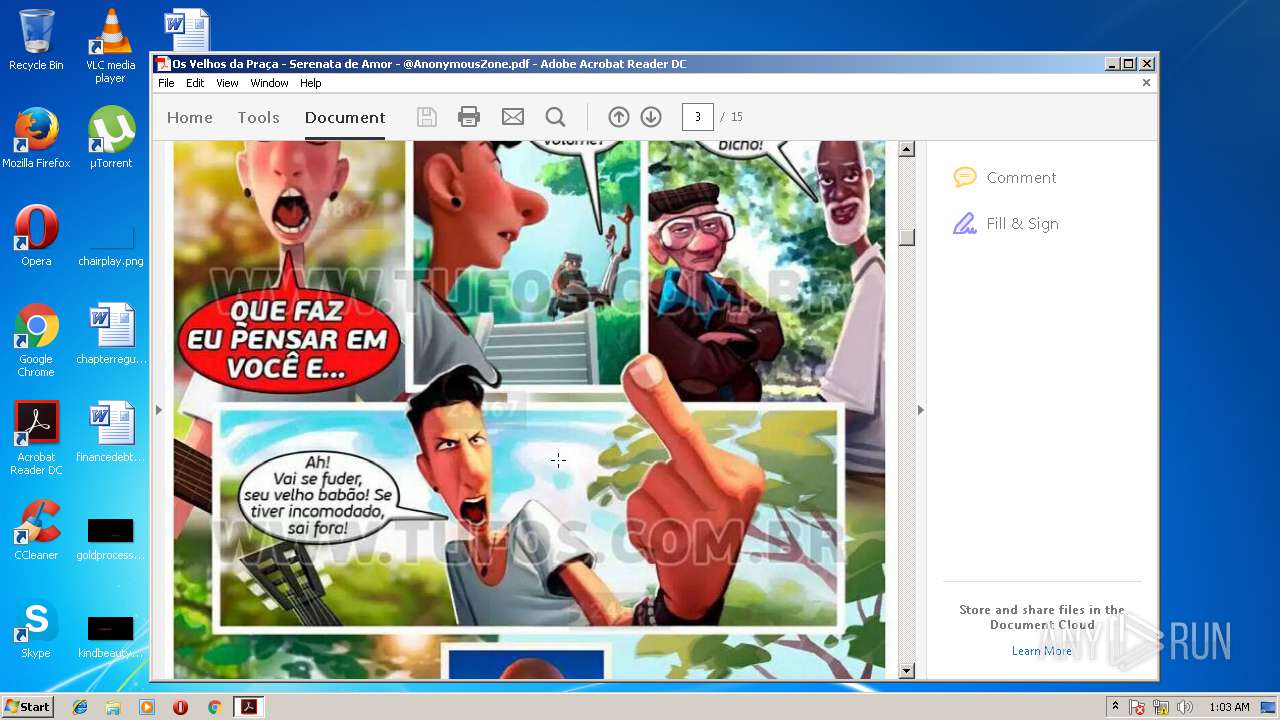The width and height of the screenshot is (1280, 720).
Task: Open the Edit menu
Action: point(195,83)
